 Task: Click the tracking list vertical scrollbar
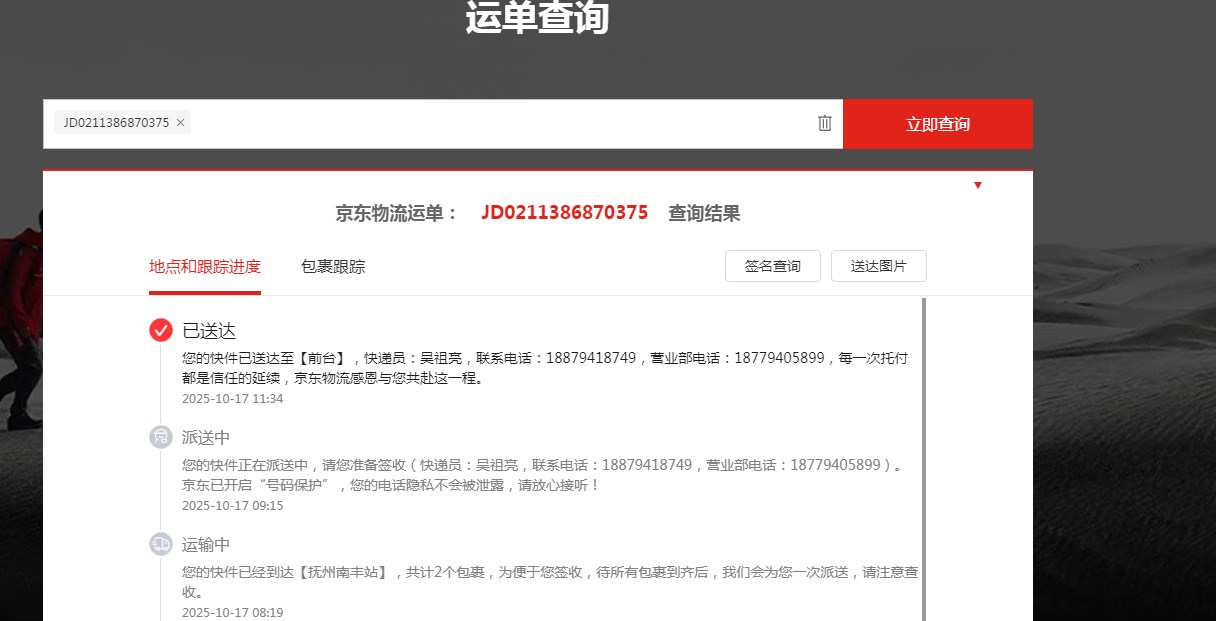(x=923, y=450)
